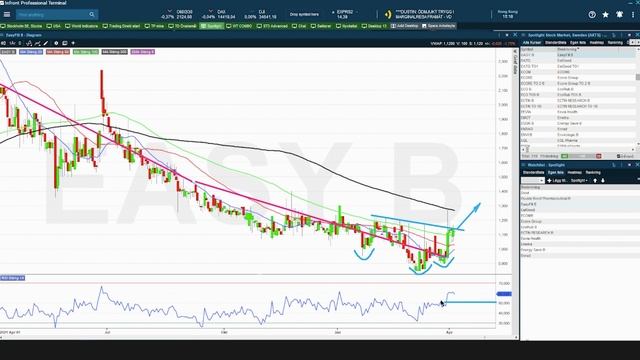
Task: Select the EQL Pharma market row
Action: click(578, 140)
